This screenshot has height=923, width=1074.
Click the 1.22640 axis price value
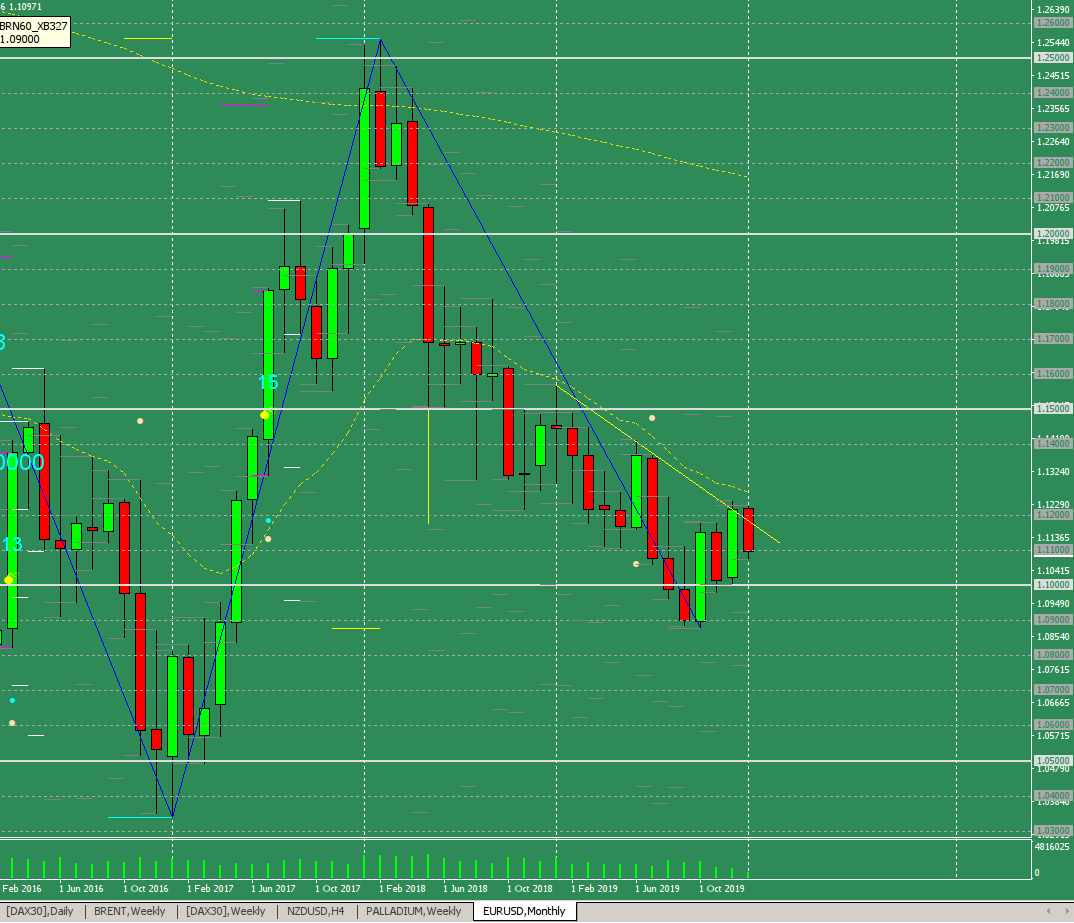coord(1053,142)
